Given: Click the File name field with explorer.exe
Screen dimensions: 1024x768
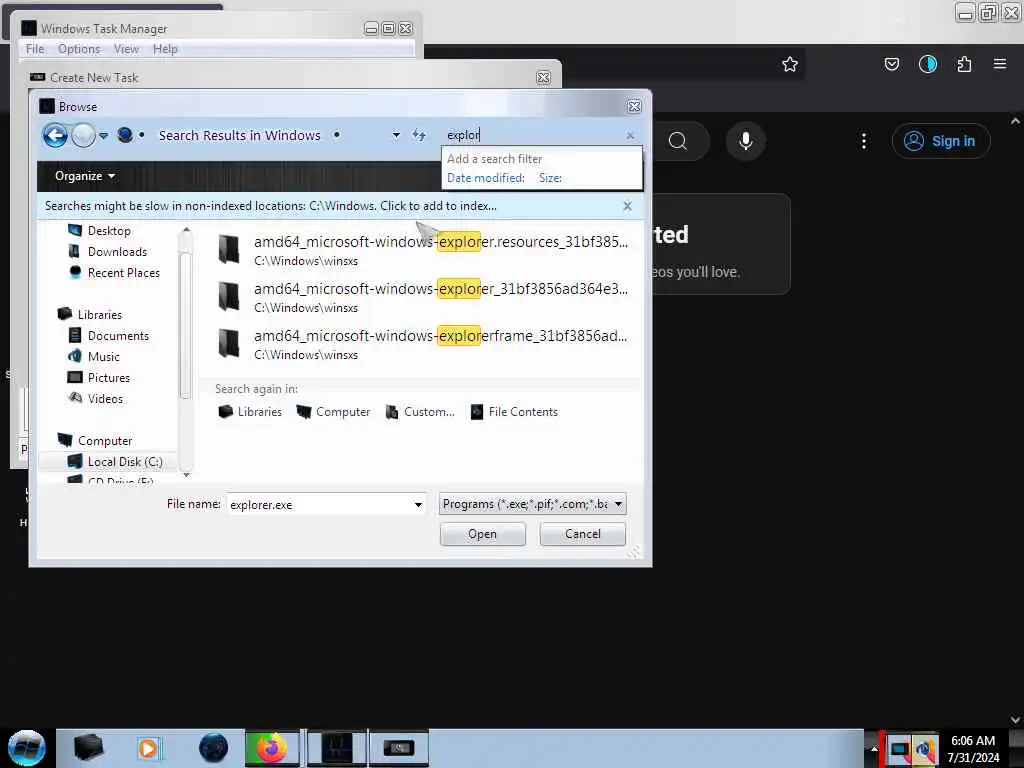Looking at the screenshot, I should coord(319,504).
